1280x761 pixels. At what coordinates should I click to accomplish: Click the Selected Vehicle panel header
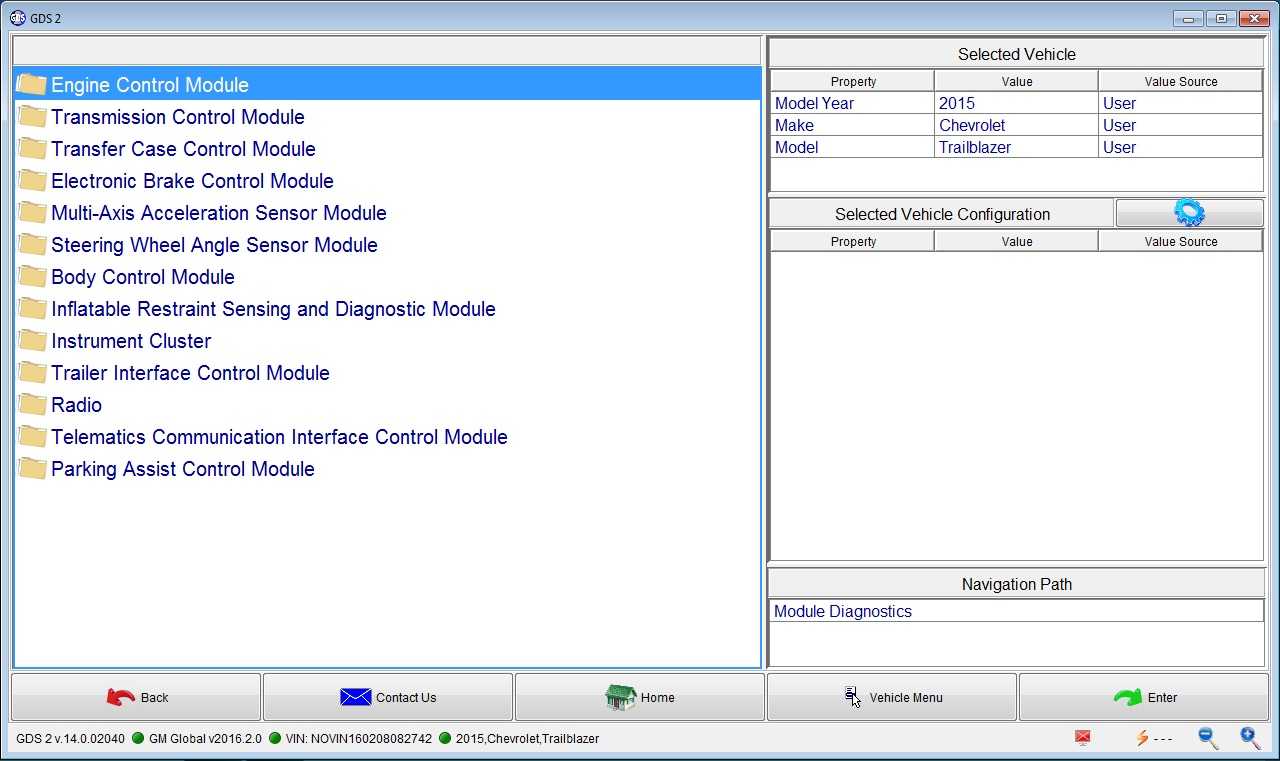tap(1016, 54)
